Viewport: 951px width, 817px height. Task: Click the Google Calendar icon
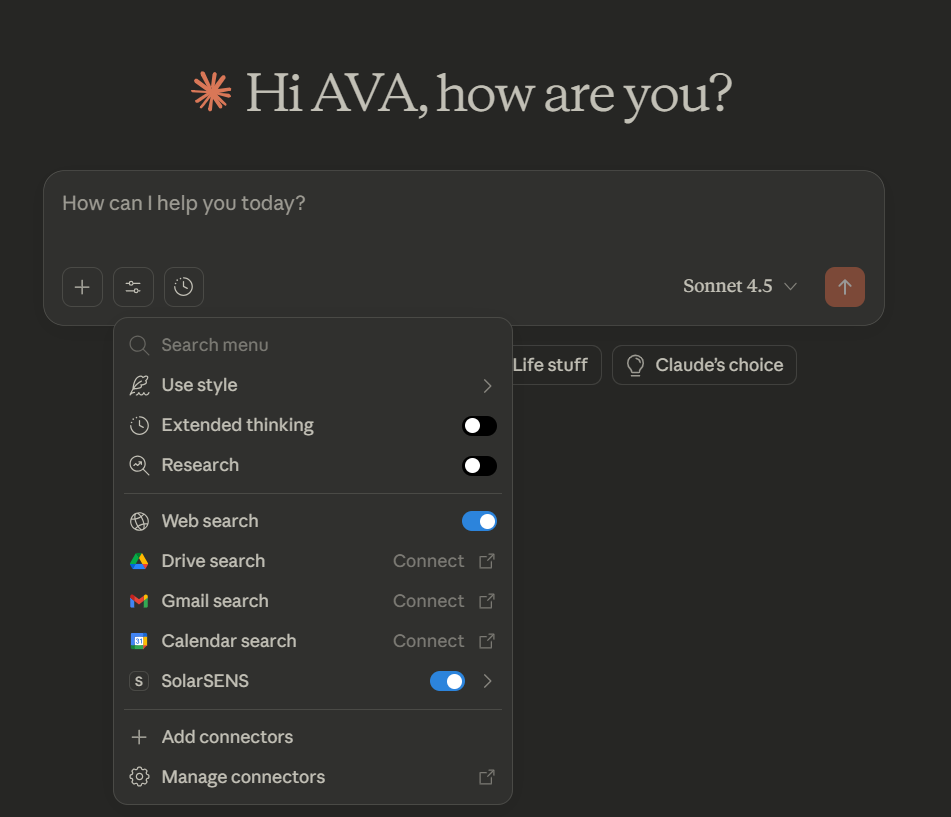point(139,641)
